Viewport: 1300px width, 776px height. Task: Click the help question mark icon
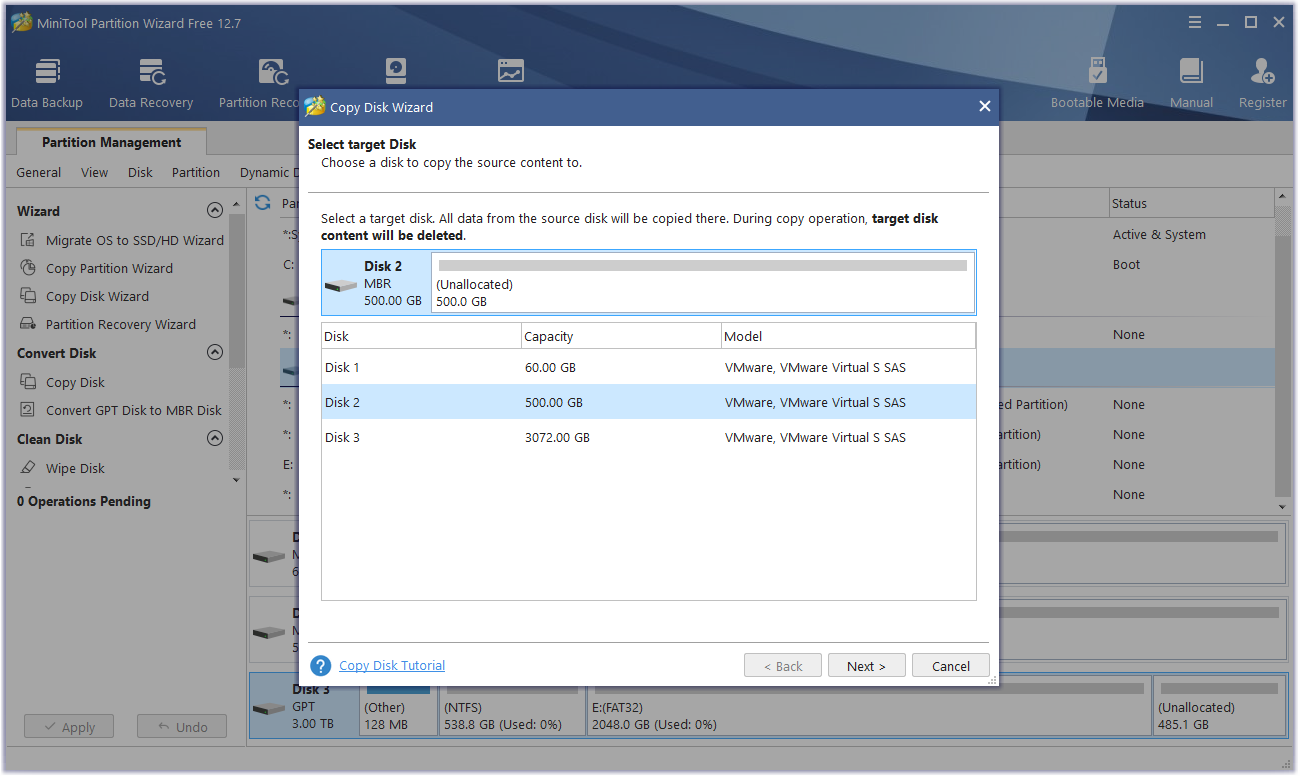pos(320,666)
